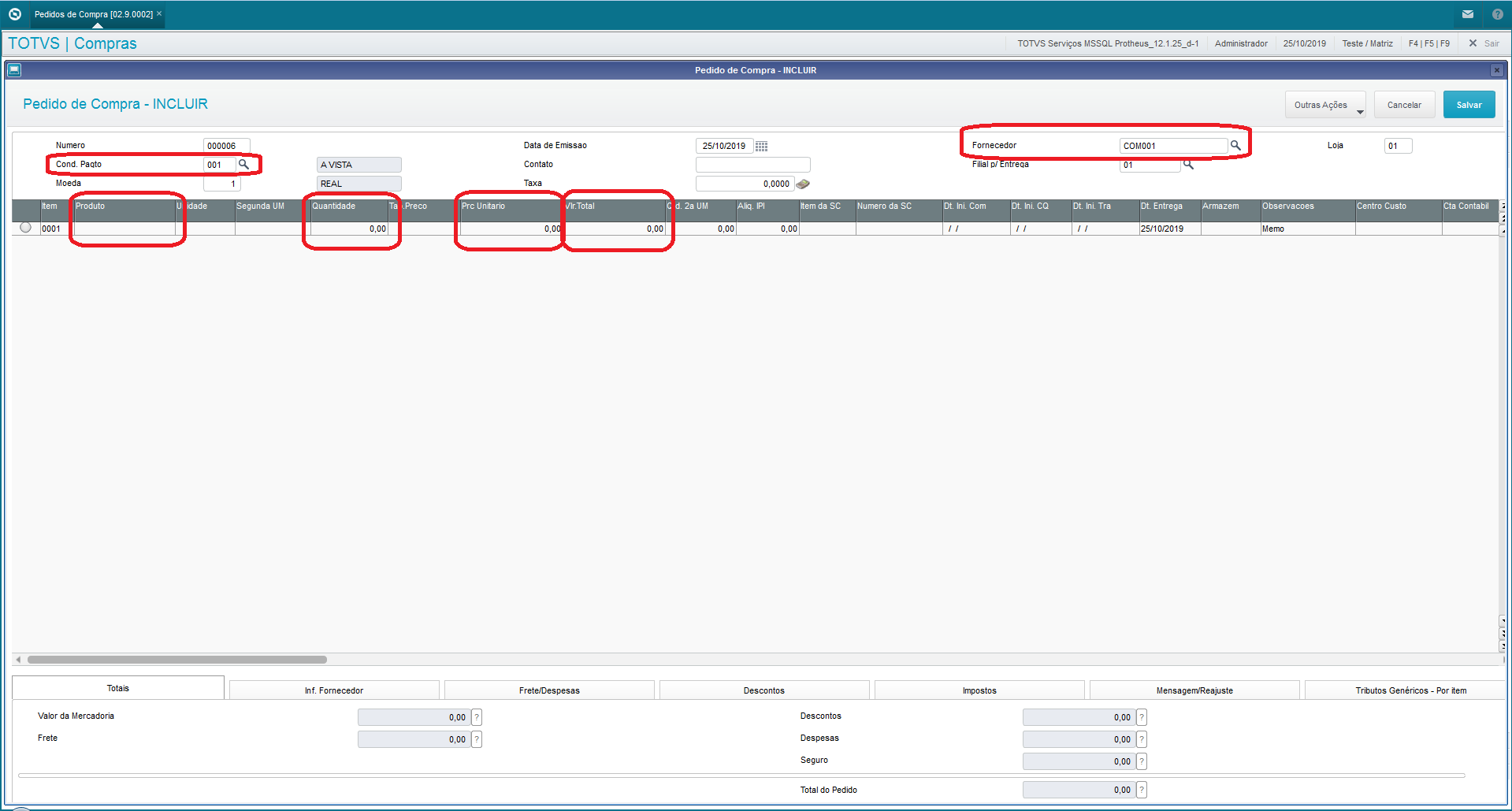Show help for Seguro total
The height and width of the screenshot is (811, 1512).
click(x=1142, y=761)
